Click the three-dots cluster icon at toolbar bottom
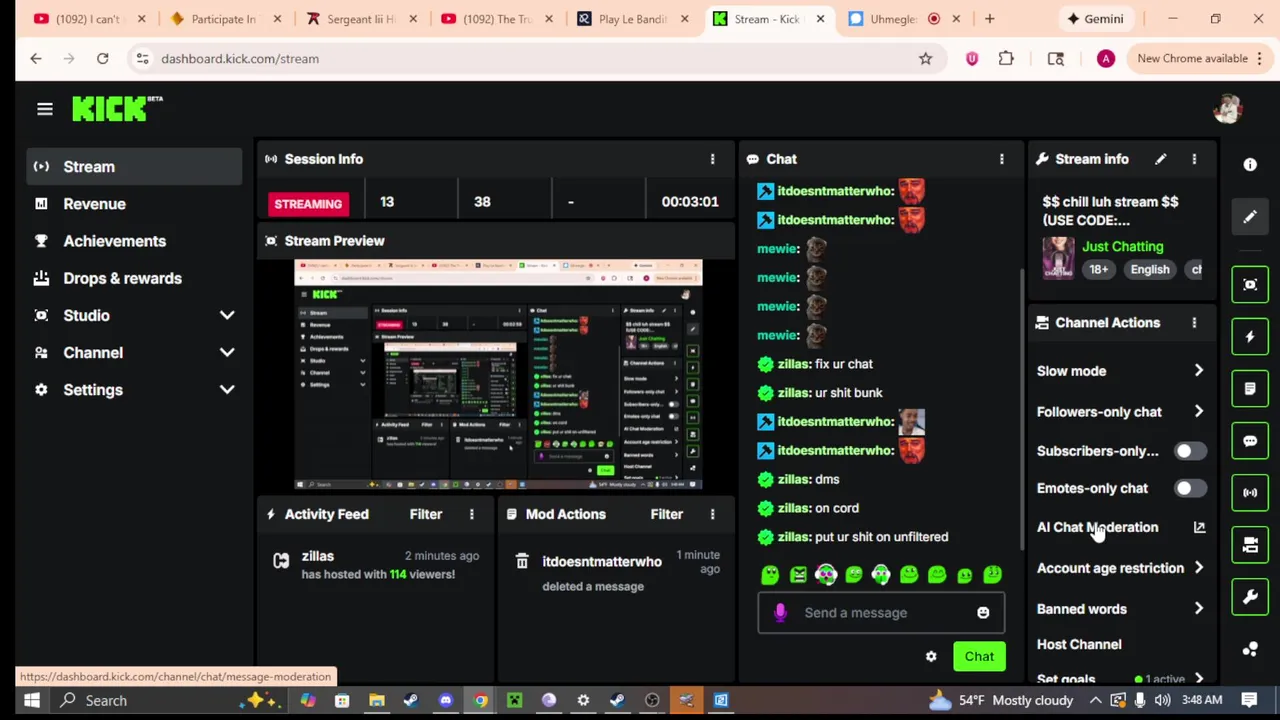Viewport: 1280px width, 720px height. point(1250,649)
